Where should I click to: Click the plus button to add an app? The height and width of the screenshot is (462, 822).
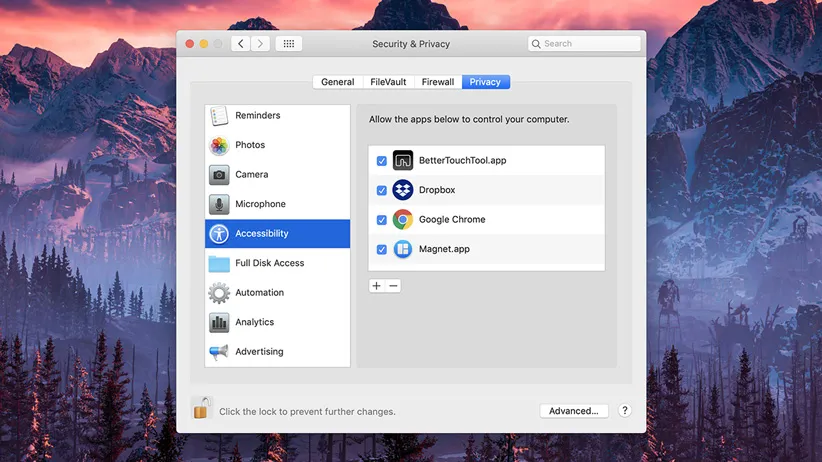pos(376,286)
